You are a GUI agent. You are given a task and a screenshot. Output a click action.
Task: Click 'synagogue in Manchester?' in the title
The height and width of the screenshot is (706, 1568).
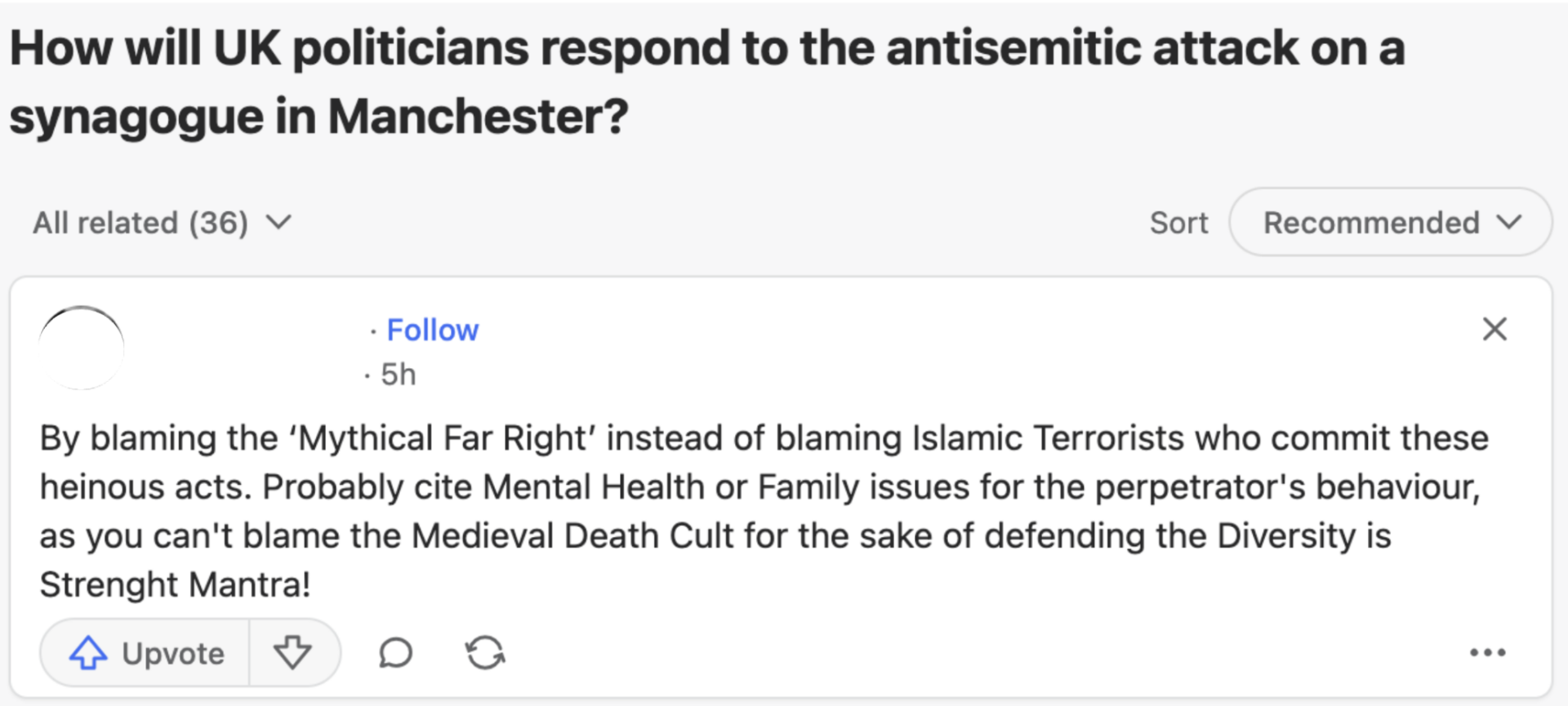pyautogui.click(x=318, y=117)
